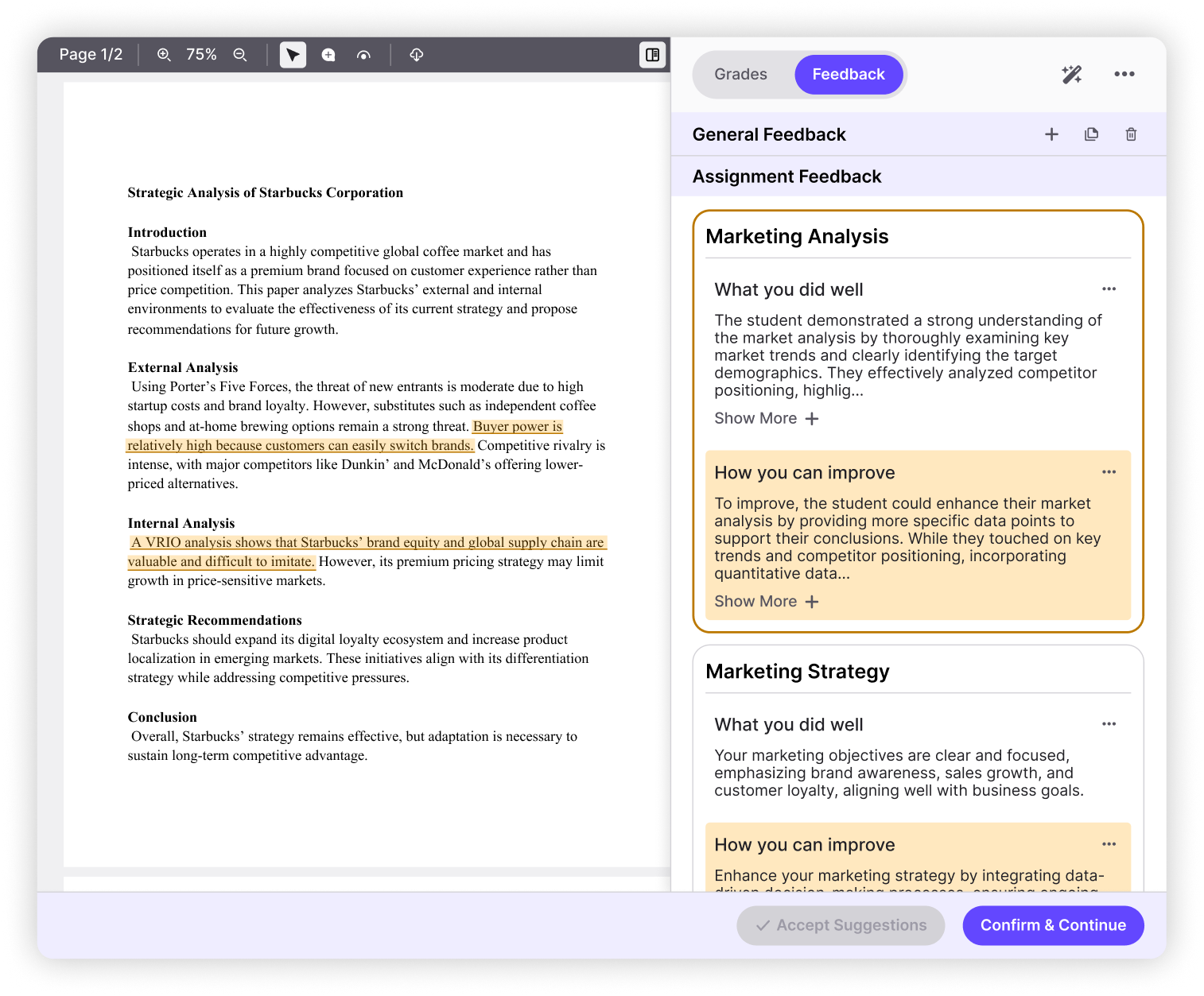Click the Page 1/2 indicator

coord(91,55)
